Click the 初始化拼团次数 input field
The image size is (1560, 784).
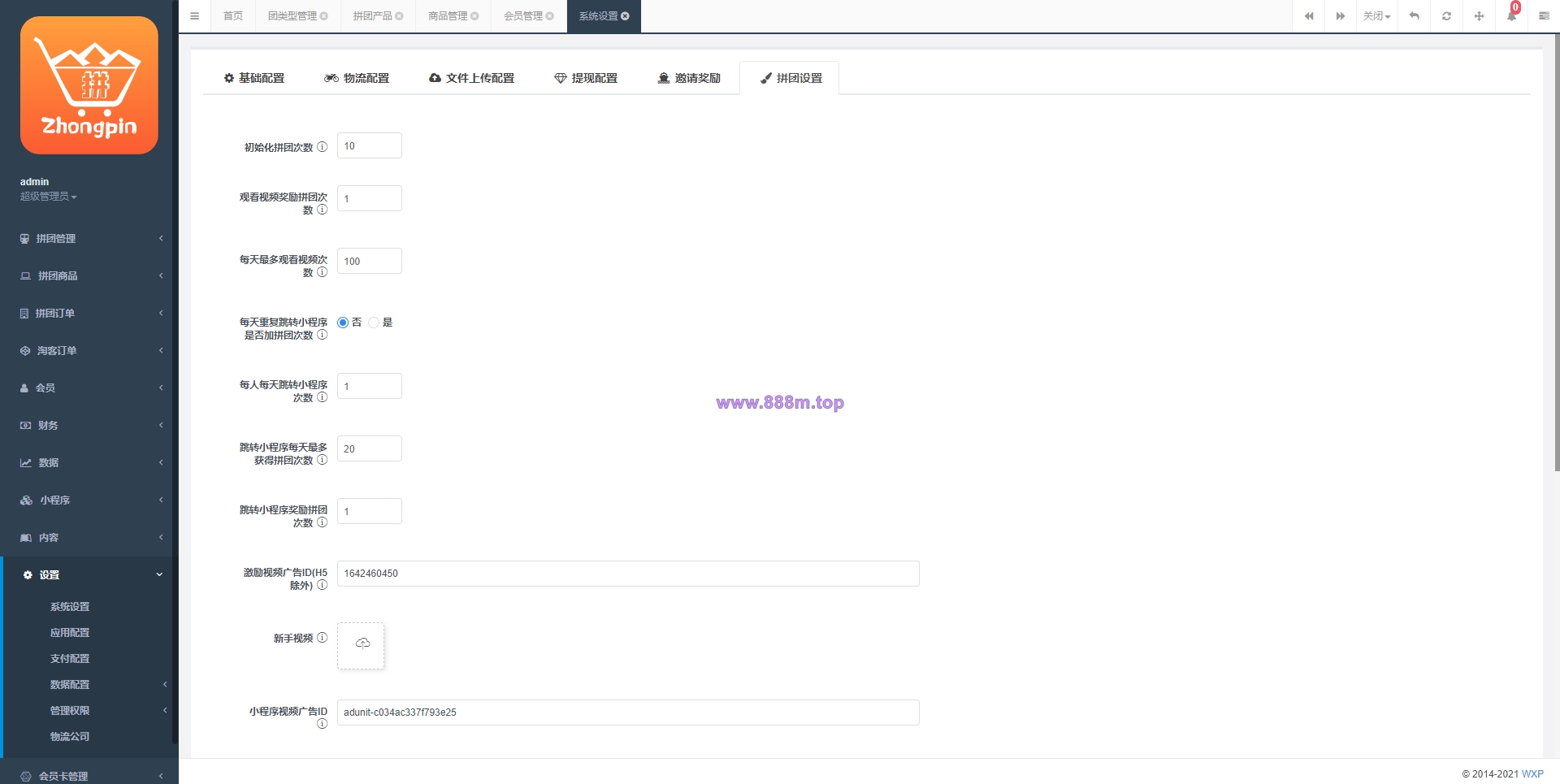click(370, 146)
